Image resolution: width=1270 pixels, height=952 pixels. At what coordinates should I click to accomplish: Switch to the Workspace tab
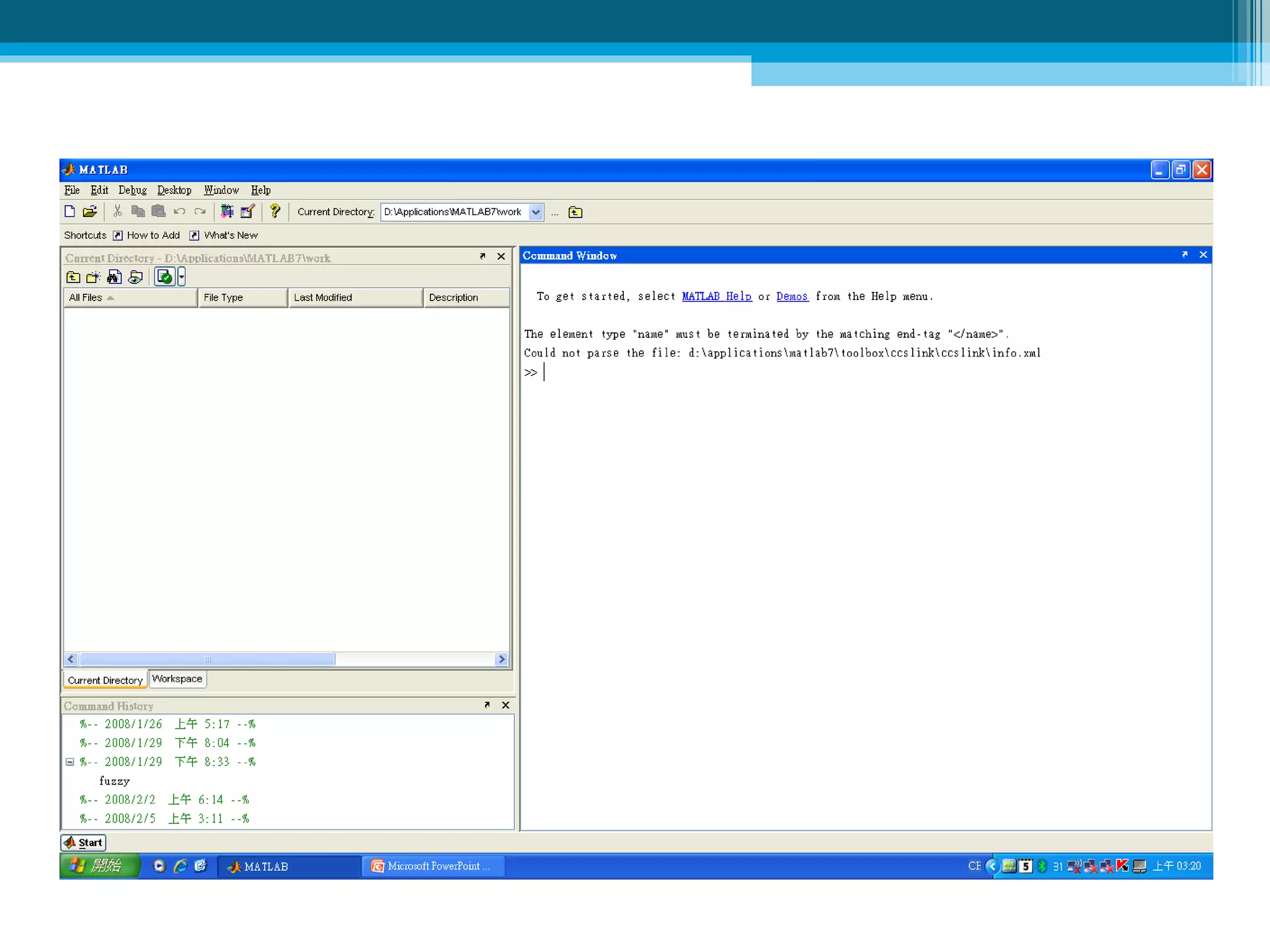177,679
